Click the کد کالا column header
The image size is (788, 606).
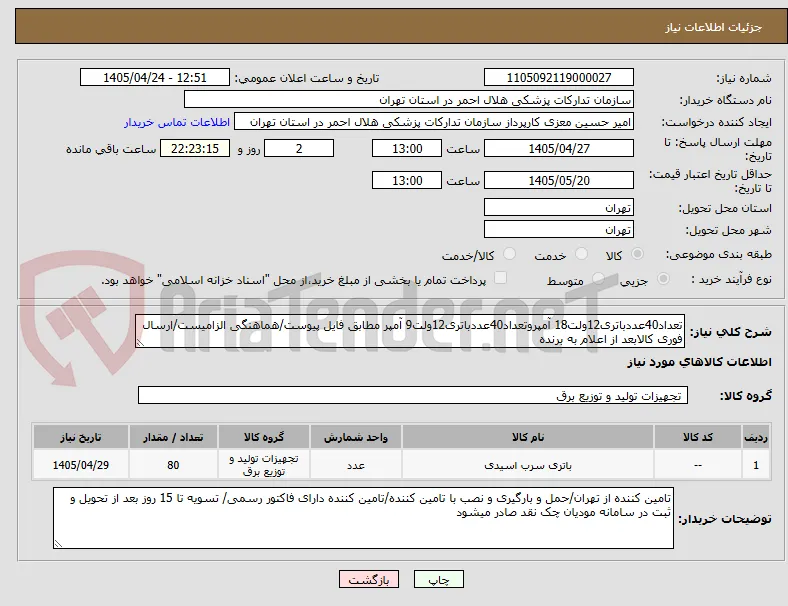(x=698, y=437)
